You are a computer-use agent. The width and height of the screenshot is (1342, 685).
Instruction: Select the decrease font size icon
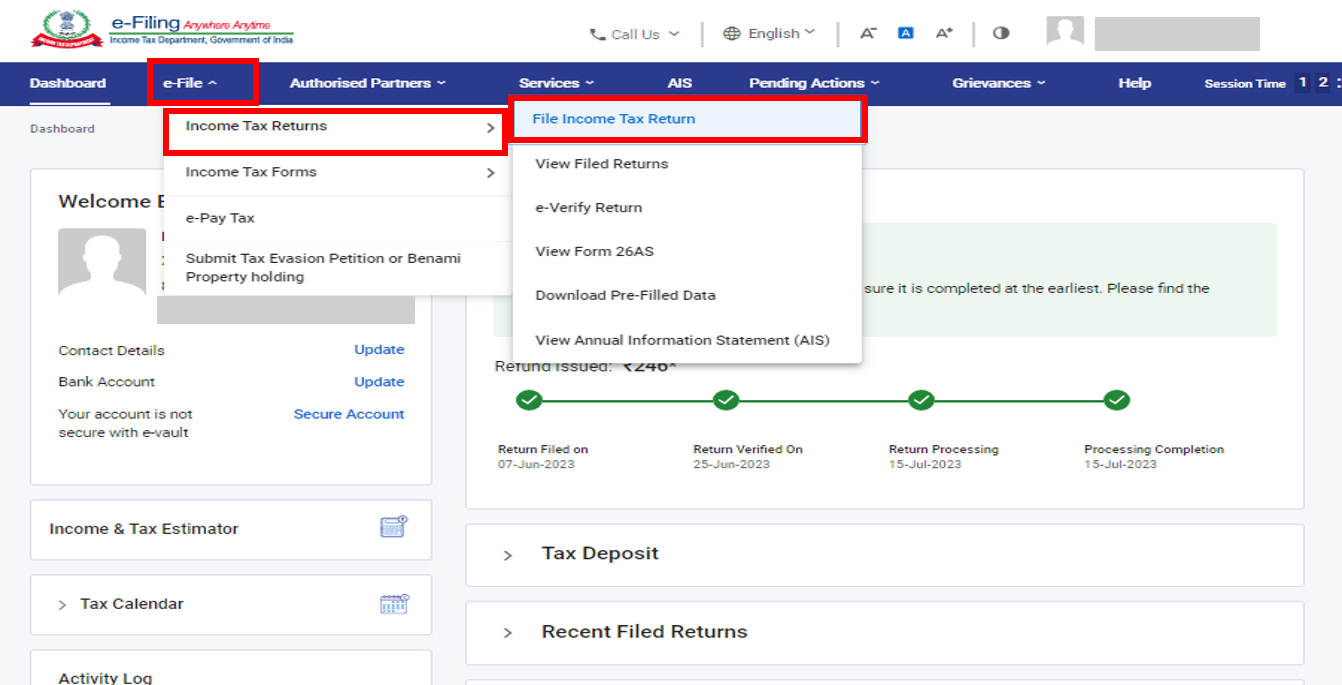(x=868, y=33)
